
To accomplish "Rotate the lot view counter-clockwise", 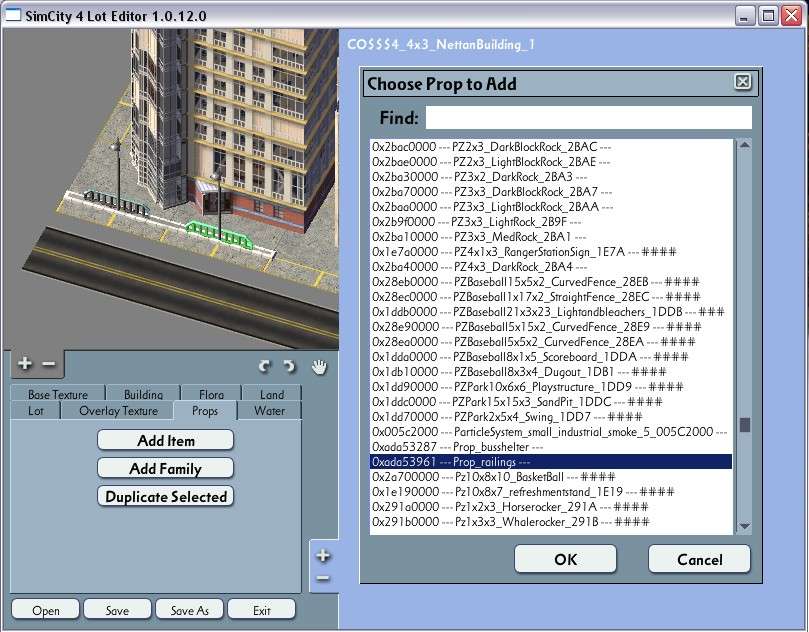I will (264, 366).
